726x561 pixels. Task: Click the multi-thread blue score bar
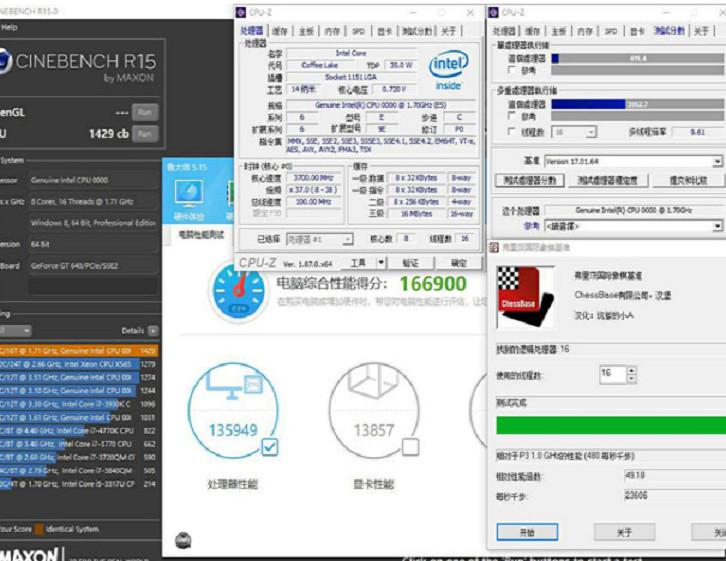(588, 104)
